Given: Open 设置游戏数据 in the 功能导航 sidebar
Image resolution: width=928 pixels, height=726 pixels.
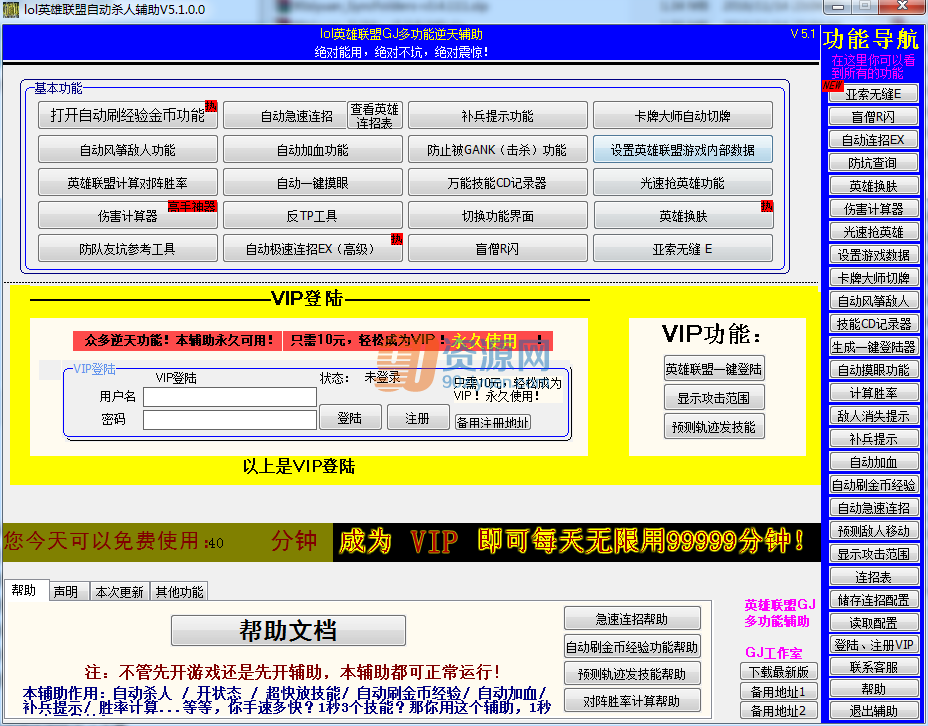Looking at the screenshot, I should coord(874,255).
